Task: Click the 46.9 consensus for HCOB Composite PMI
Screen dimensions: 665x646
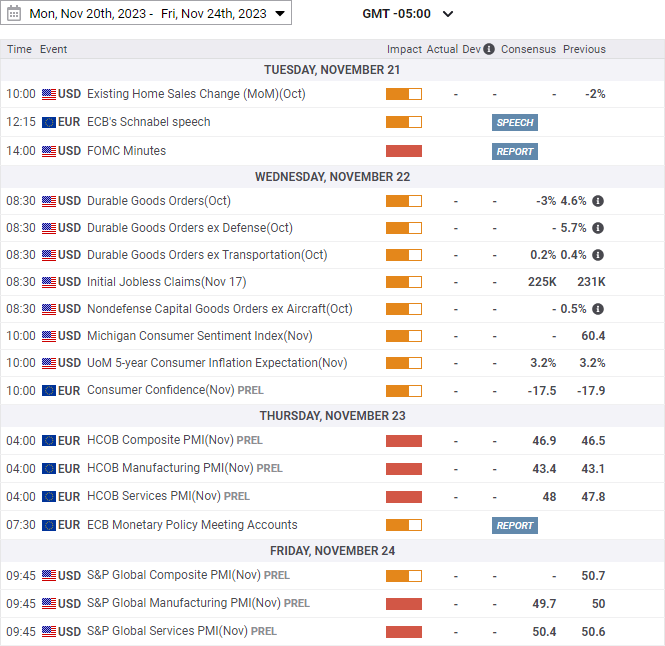Action: pyautogui.click(x=544, y=441)
